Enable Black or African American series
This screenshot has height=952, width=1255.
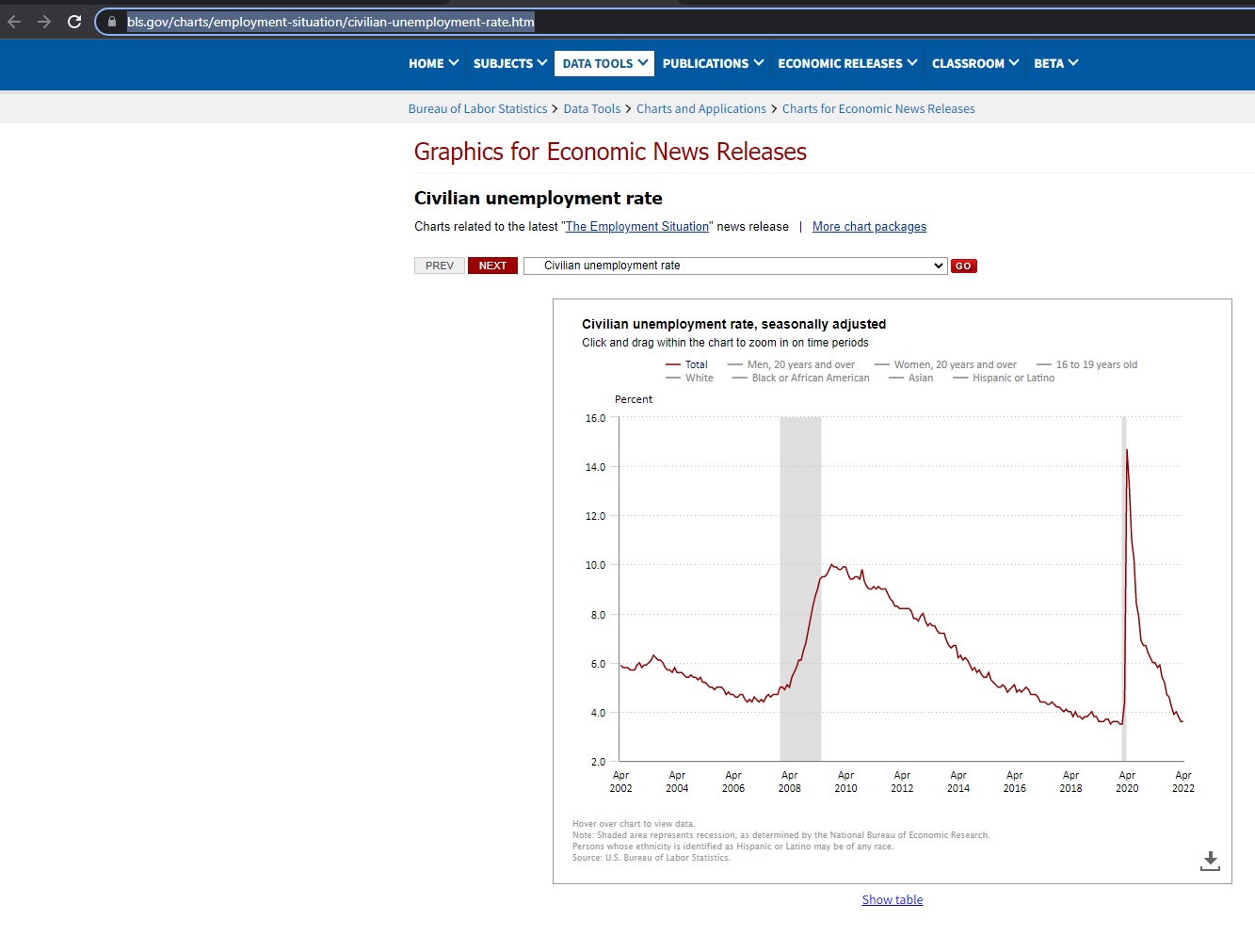click(810, 378)
